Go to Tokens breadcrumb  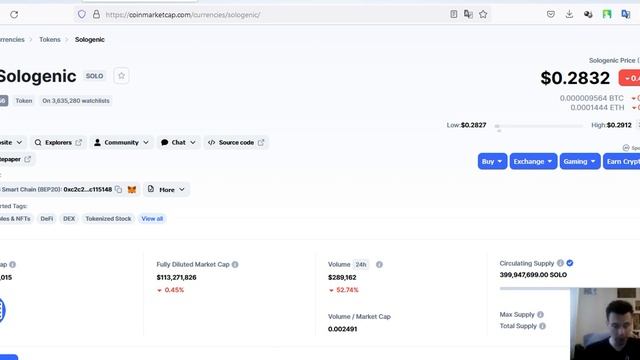click(x=50, y=40)
